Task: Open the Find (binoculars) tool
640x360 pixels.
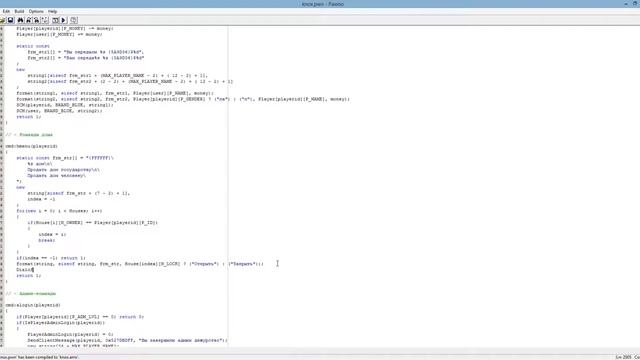Action: click(x=20, y=20)
